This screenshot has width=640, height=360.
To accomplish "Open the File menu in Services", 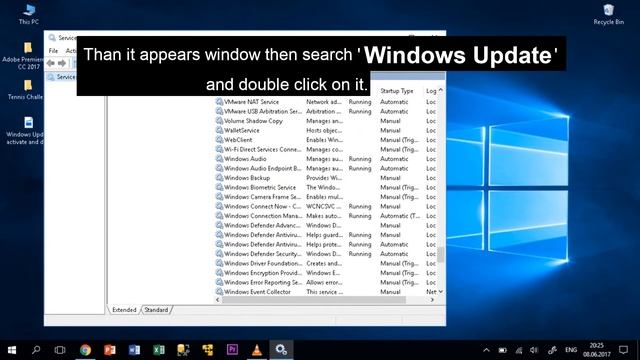I will [53, 51].
